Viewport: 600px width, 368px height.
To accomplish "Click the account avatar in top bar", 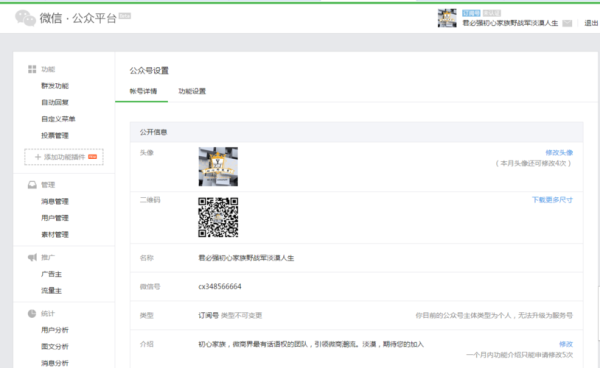I will click(447, 18).
